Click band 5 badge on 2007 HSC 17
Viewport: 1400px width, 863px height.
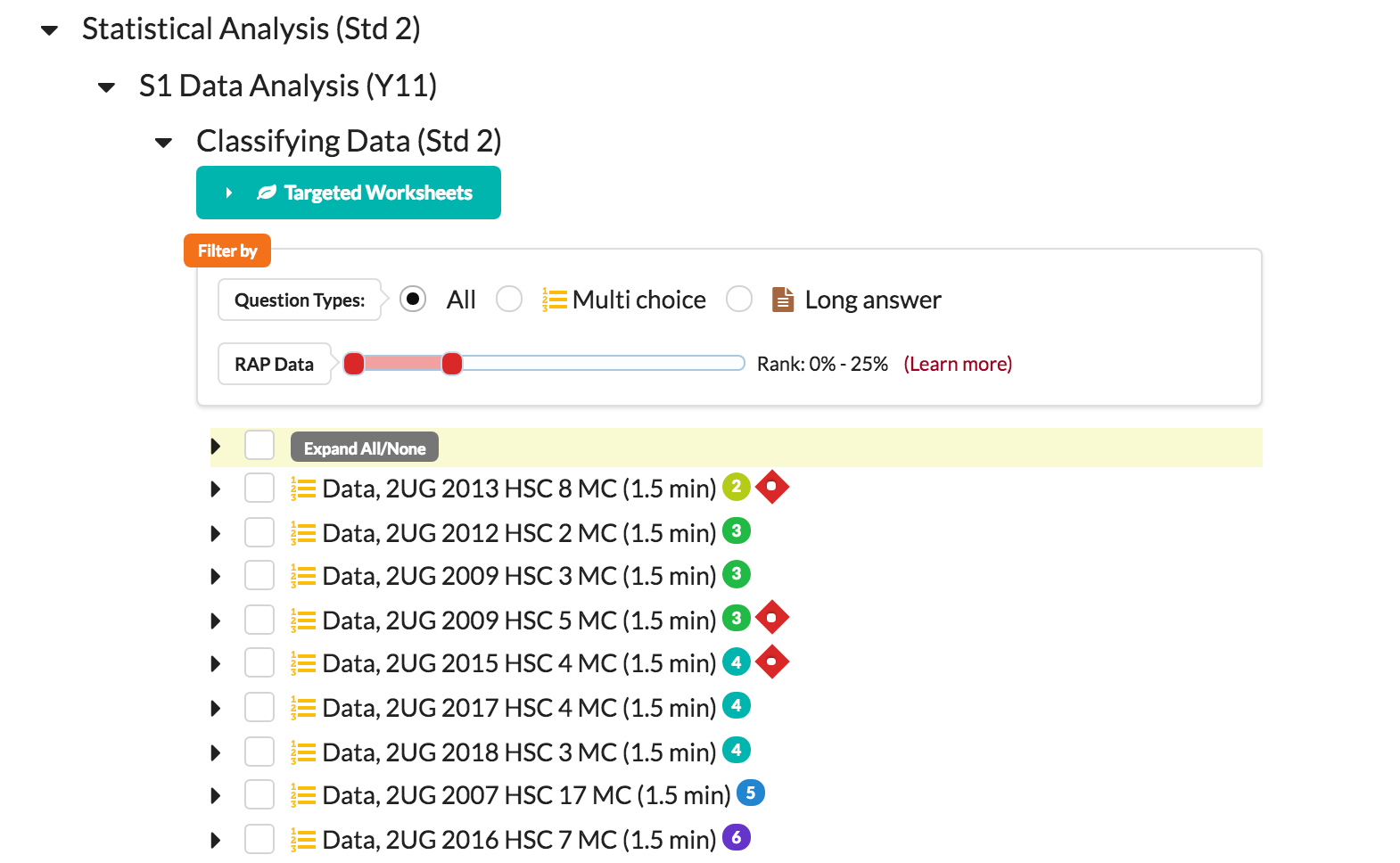750,793
